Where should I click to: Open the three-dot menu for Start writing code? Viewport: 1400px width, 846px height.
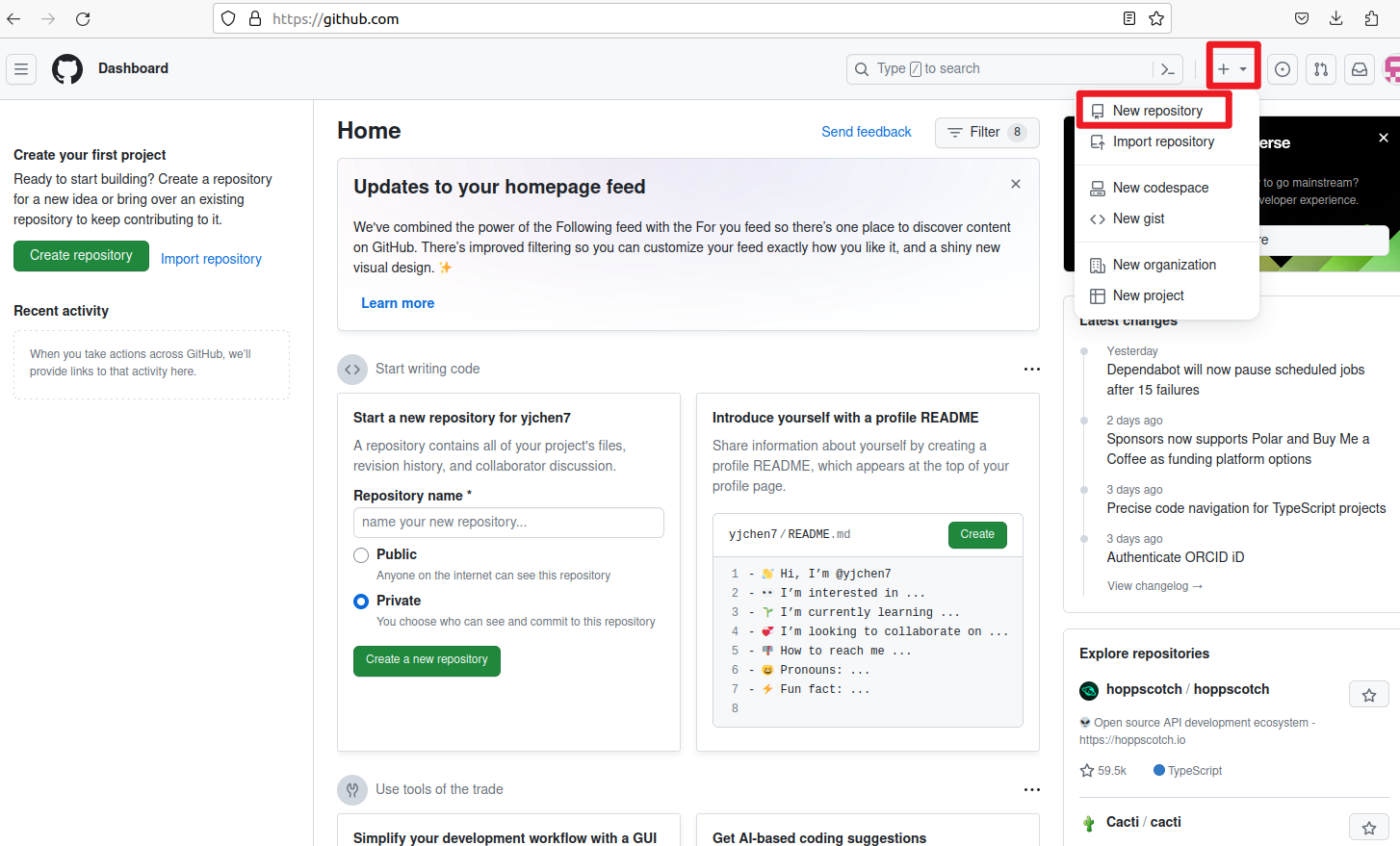click(x=1032, y=370)
